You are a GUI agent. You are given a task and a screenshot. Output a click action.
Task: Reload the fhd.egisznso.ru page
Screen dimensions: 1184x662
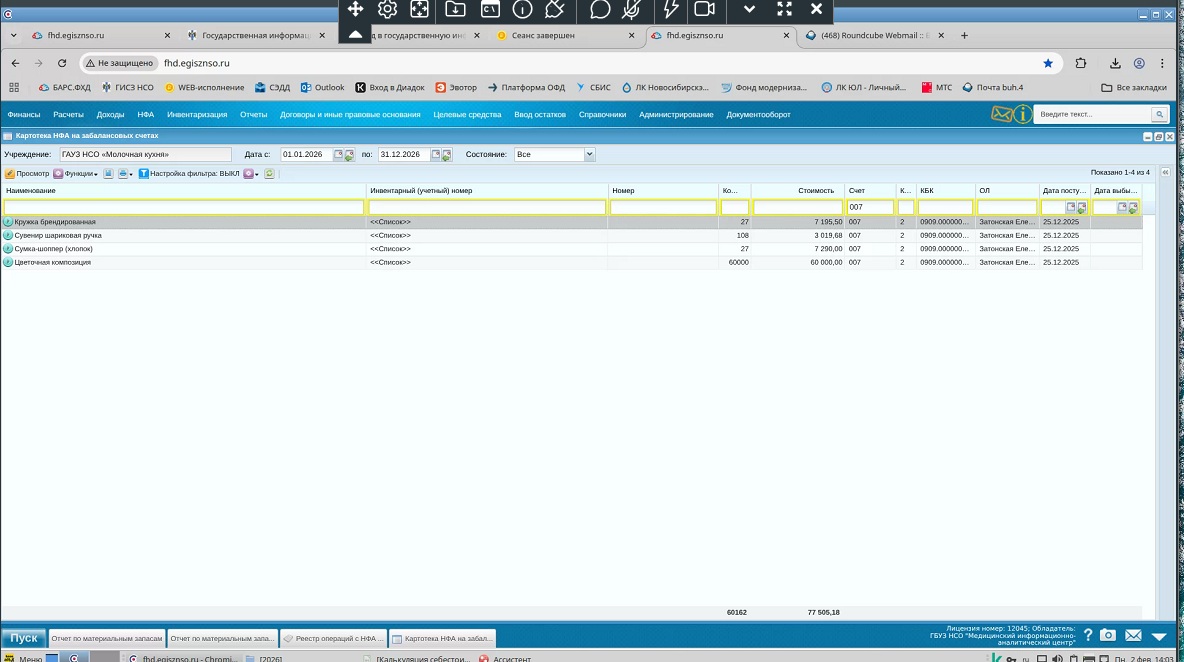click(x=62, y=63)
